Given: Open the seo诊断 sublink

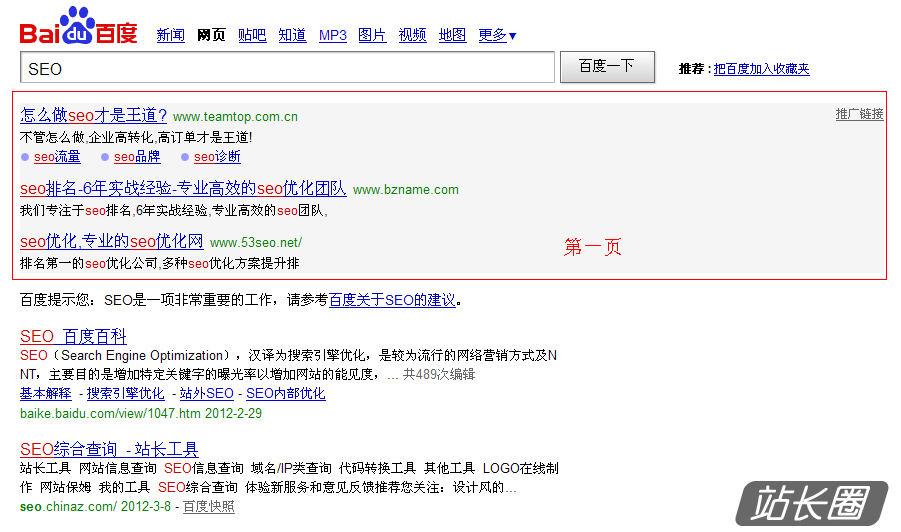Looking at the screenshot, I should (x=217, y=156).
